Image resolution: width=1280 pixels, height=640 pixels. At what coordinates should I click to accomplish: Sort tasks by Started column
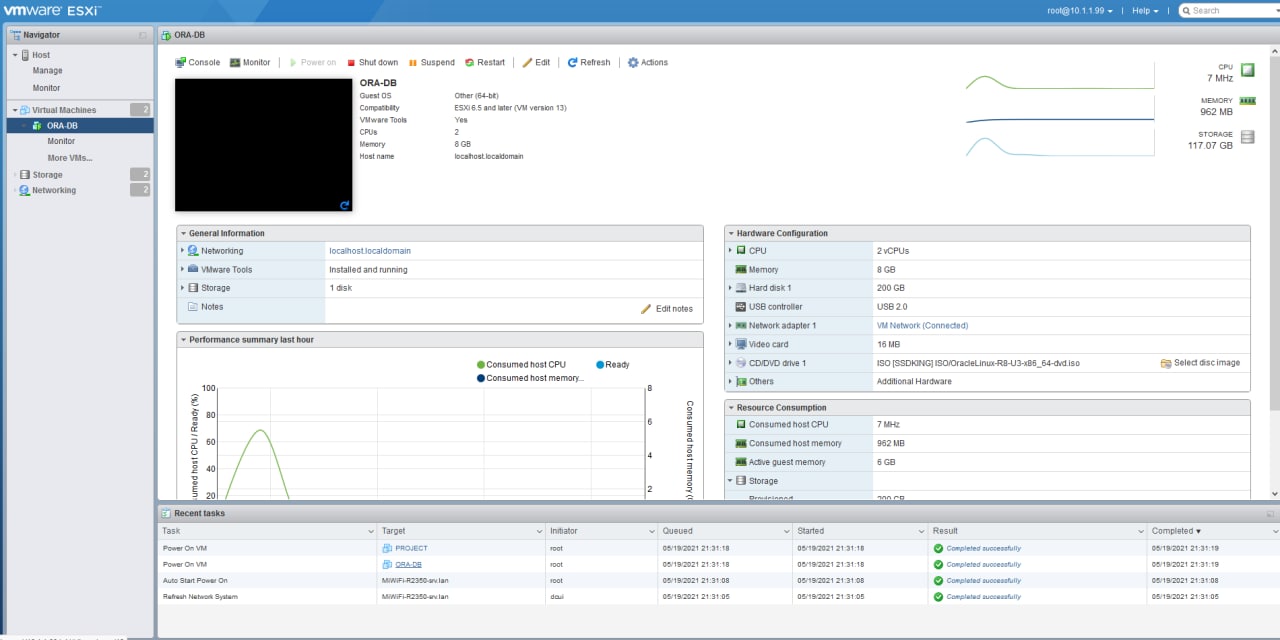pyautogui.click(x=860, y=531)
